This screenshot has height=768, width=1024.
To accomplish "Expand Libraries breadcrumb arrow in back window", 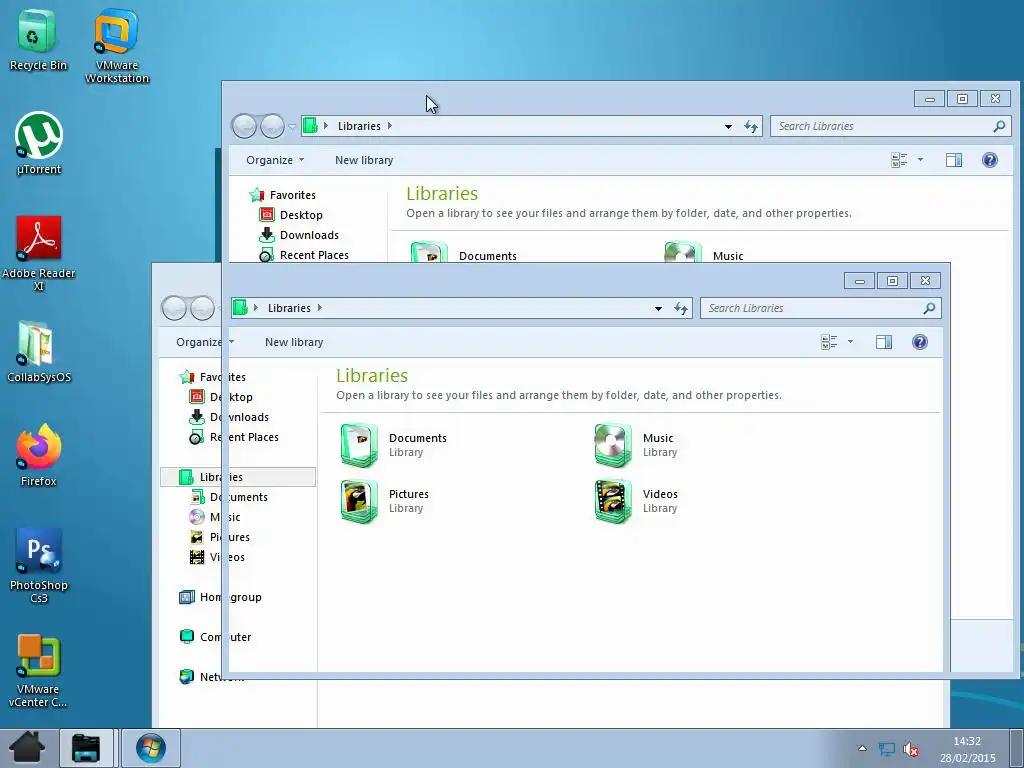I will click(389, 125).
